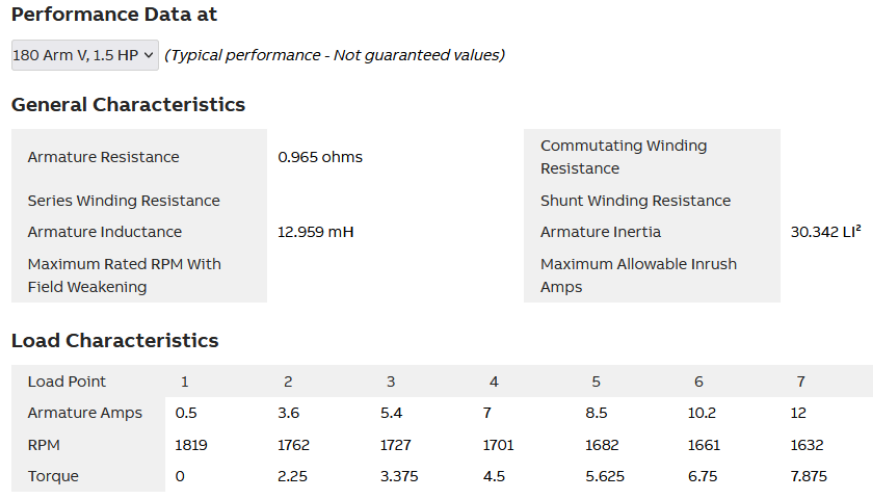Click Maximum Rated RPM With Field Weakening

pos(124,275)
